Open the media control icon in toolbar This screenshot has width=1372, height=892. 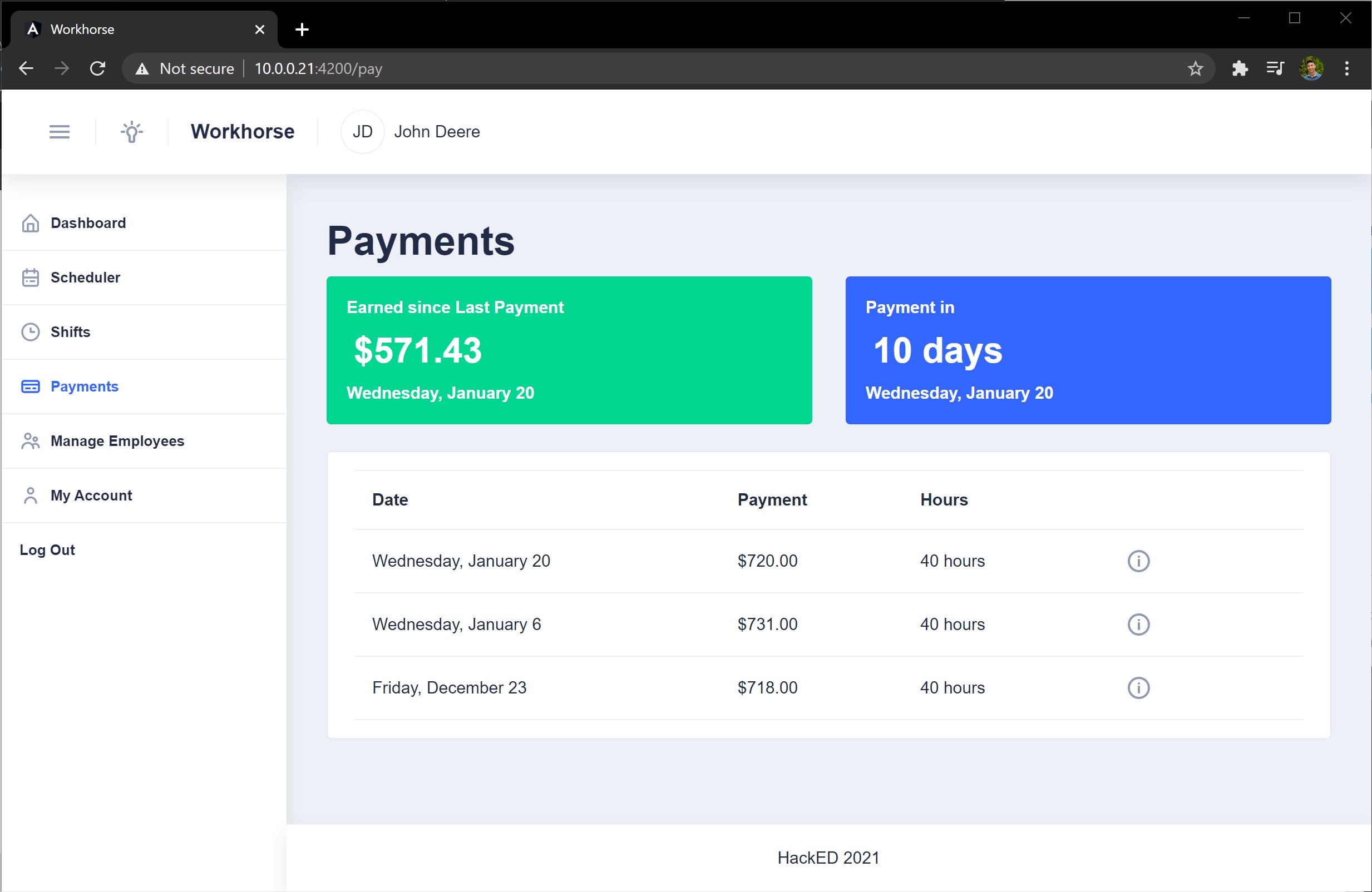coord(1275,68)
